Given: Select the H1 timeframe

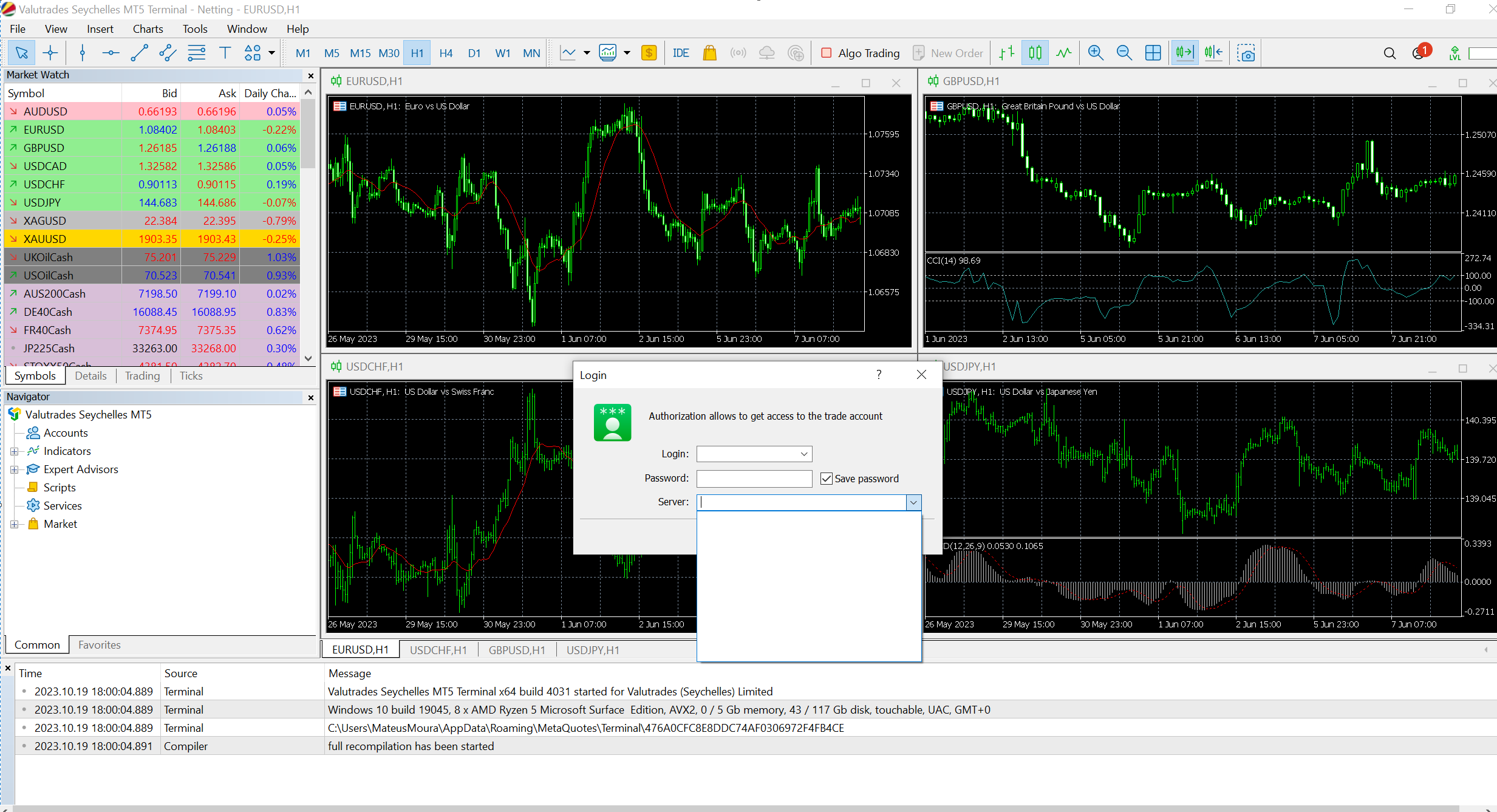Looking at the screenshot, I should (x=417, y=53).
